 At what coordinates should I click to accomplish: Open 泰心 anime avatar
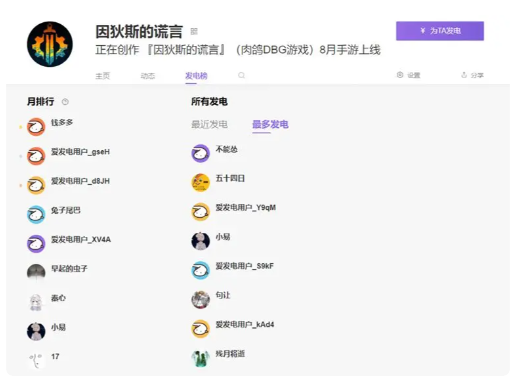36,302
